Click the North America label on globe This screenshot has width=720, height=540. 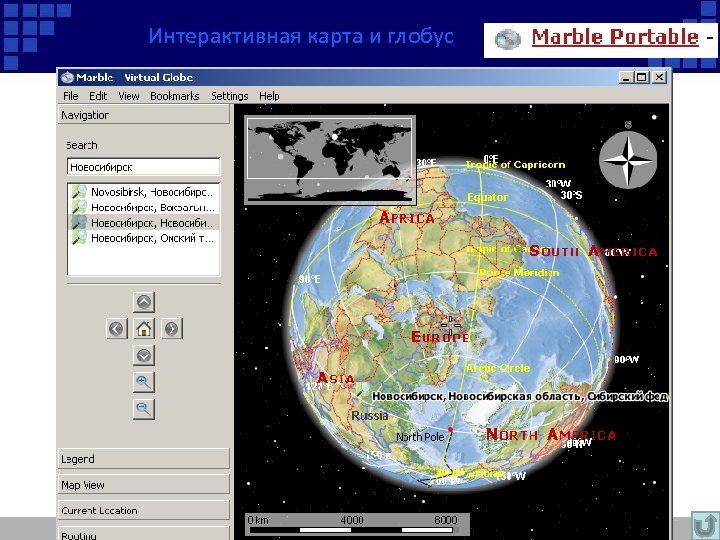(x=551, y=434)
